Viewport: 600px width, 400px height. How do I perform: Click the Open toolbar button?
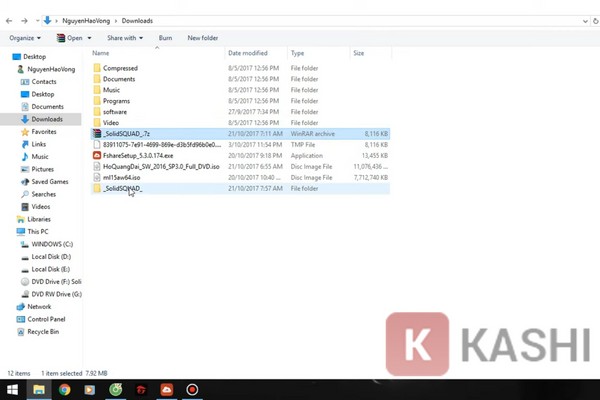pyautogui.click(x=70, y=38)
